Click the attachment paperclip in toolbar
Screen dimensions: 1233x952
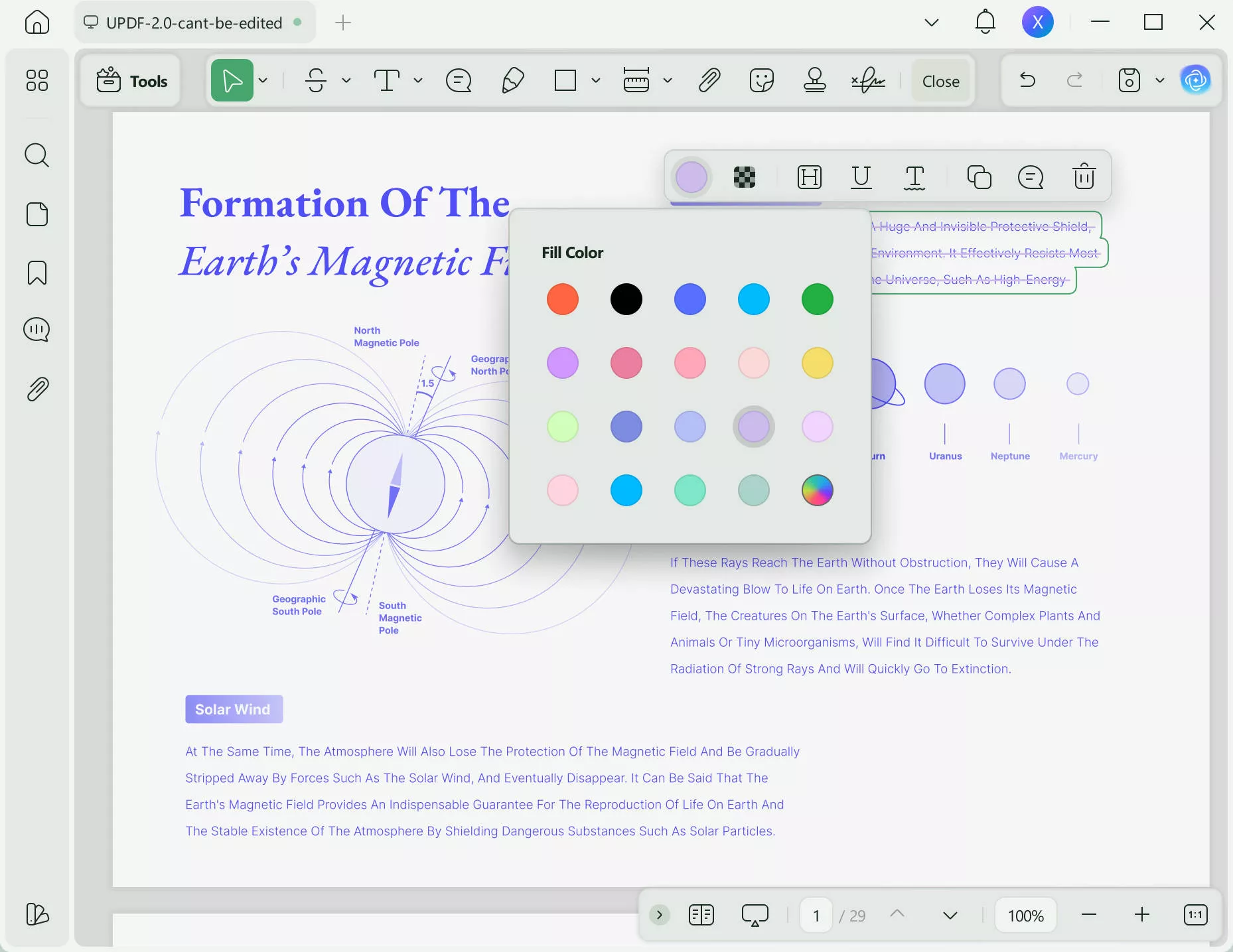(x=709, y=81)
